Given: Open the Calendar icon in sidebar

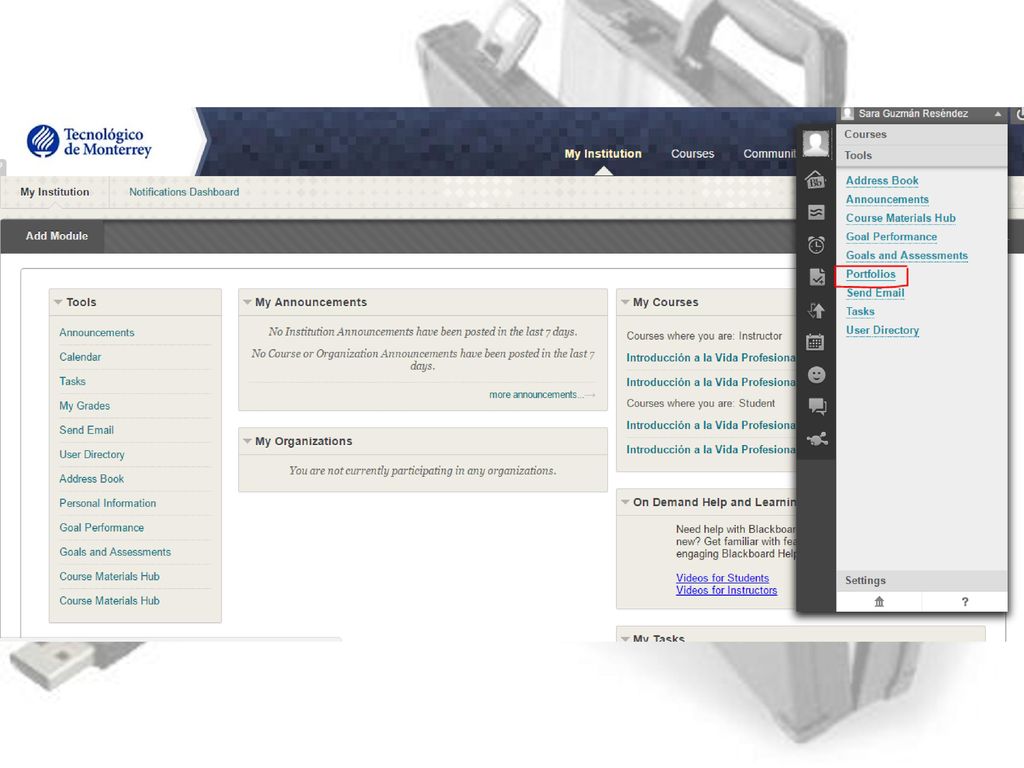Looking at the screenshot, I should coord(815,342).
